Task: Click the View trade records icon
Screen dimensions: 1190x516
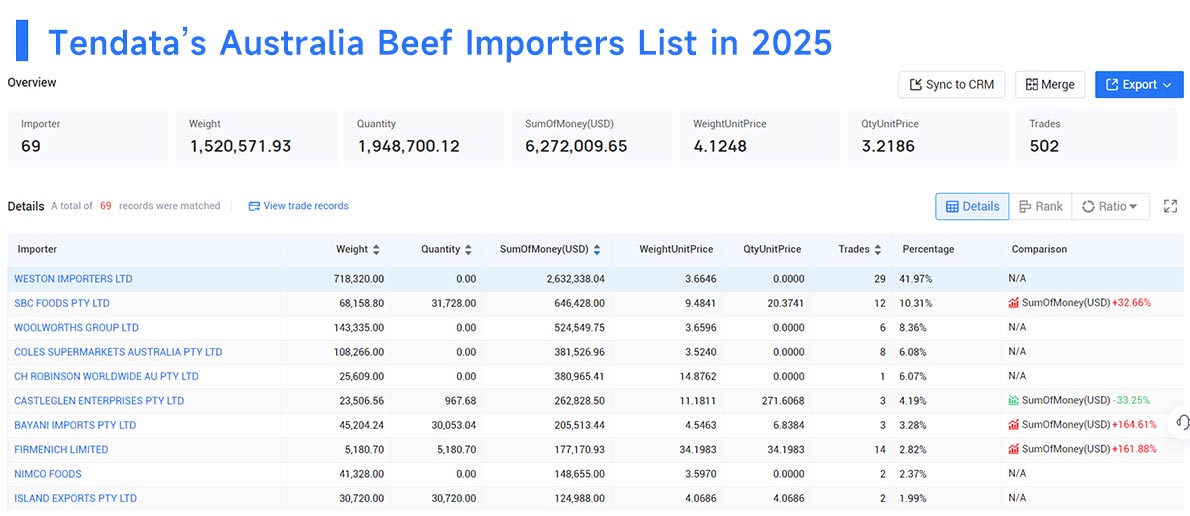Action: click(x=254, y=206)
